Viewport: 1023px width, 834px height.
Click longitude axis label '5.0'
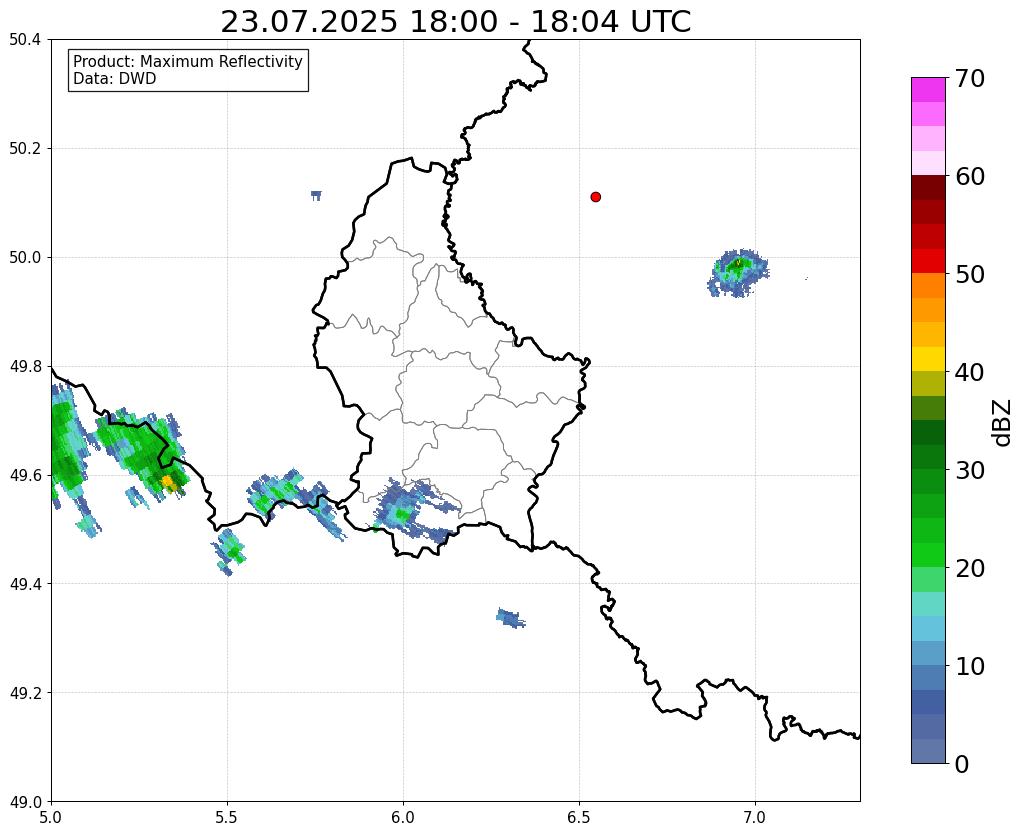point(51,816)
